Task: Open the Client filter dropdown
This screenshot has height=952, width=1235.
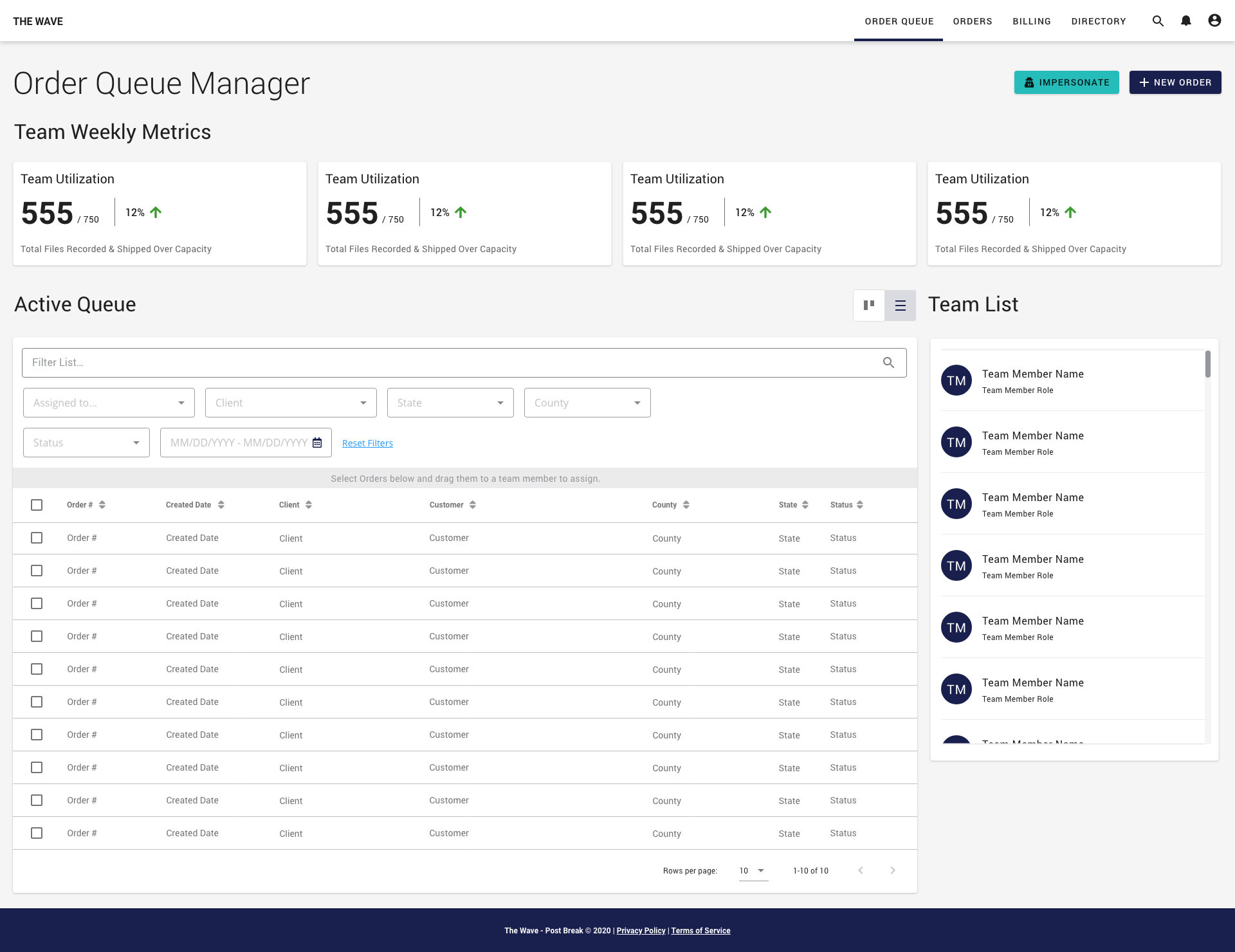Action: (291, 403)
